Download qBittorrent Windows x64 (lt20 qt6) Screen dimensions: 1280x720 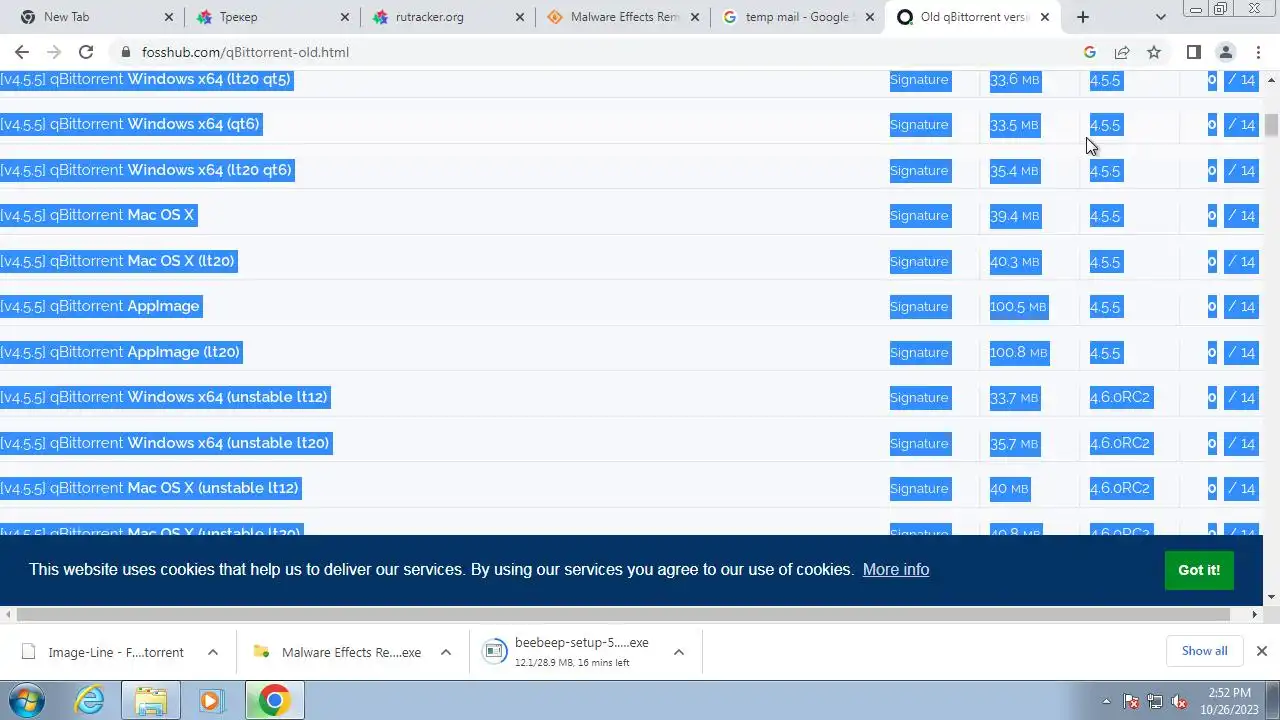(x=146, y=170)
